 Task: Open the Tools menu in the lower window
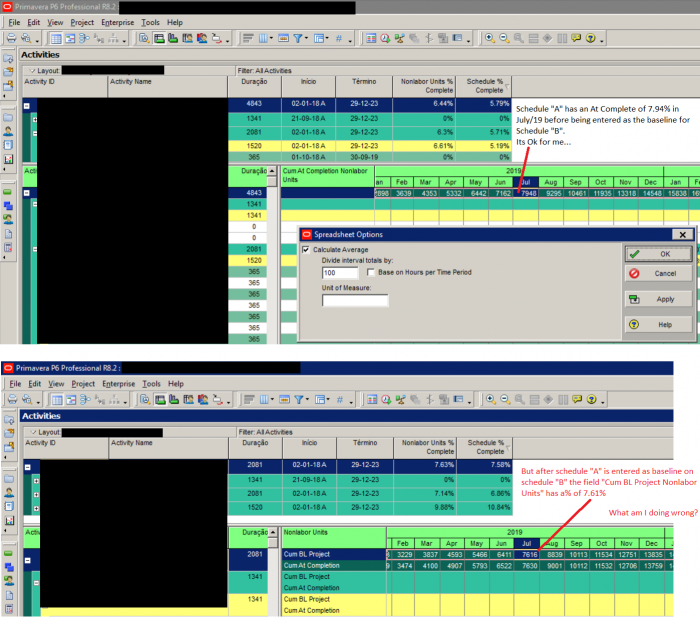(x=151, y=384)
